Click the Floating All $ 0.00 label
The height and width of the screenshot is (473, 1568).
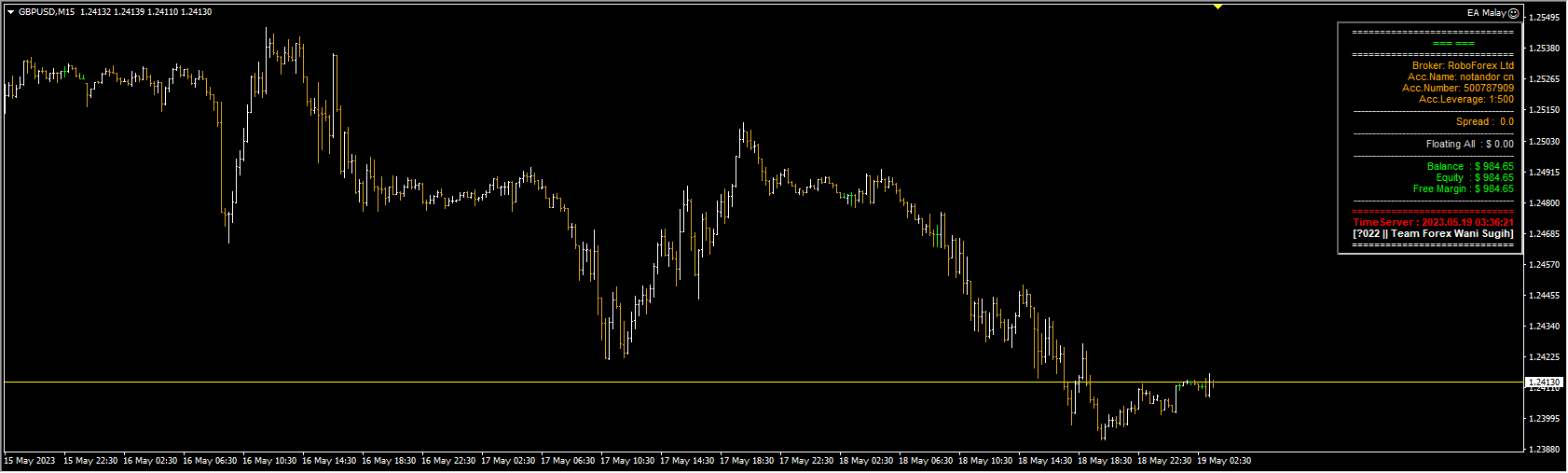(x=1469, y=145)
